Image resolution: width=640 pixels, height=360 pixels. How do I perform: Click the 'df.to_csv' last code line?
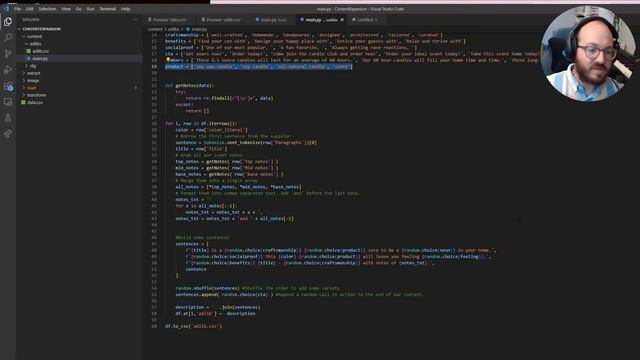(x=193, y=326)
